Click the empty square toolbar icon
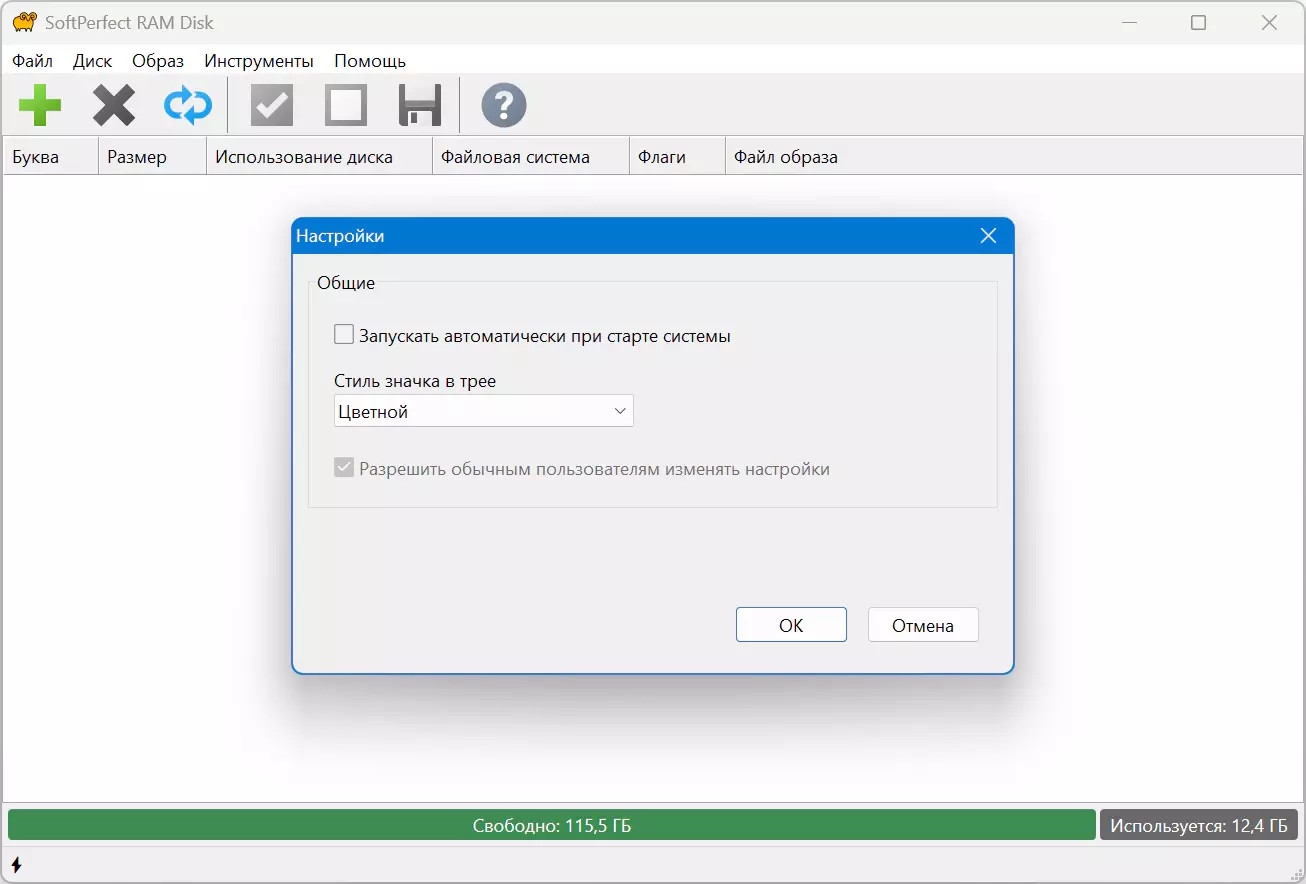Viewport: 1306px width, 884px height. coord(346,105)
